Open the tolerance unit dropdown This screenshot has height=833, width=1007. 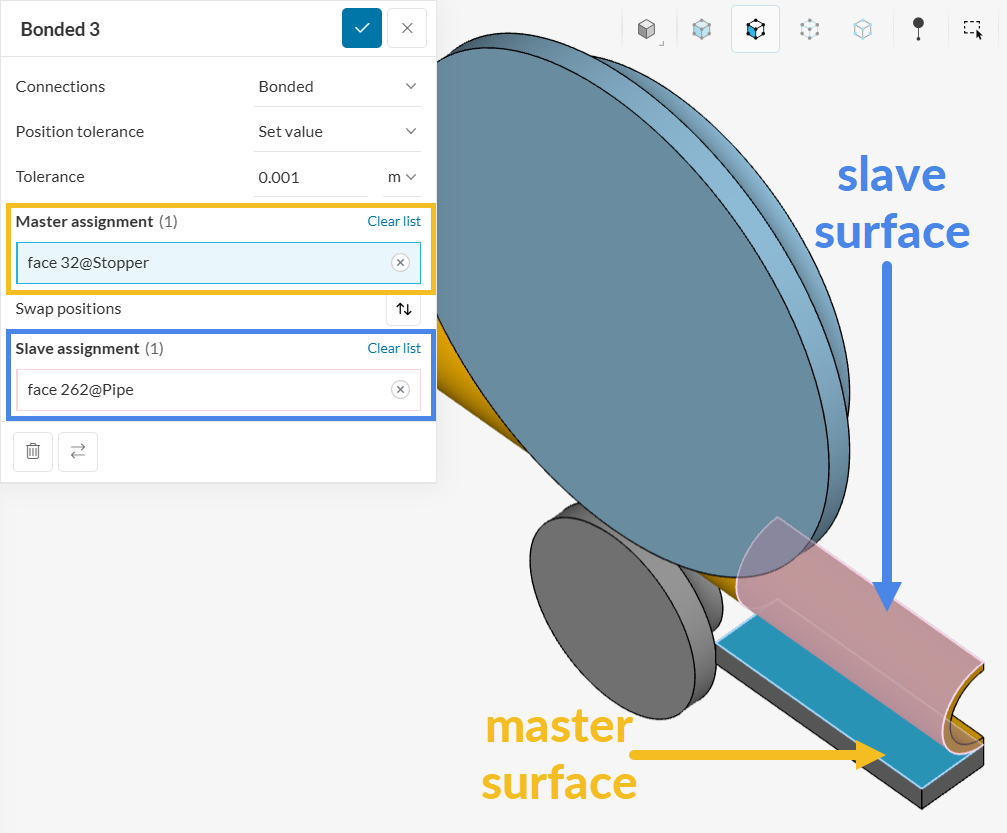[x=402, y=177]
